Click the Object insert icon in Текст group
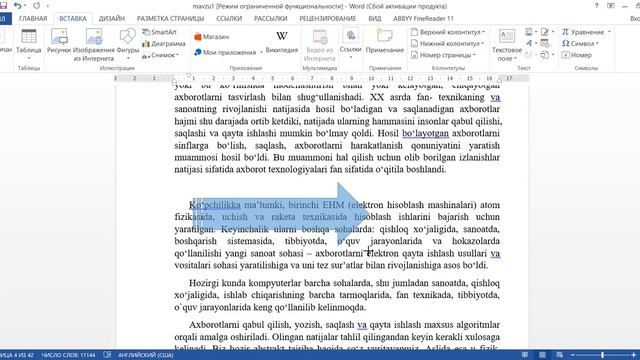 pyautogui.click(x=544, y=55)
